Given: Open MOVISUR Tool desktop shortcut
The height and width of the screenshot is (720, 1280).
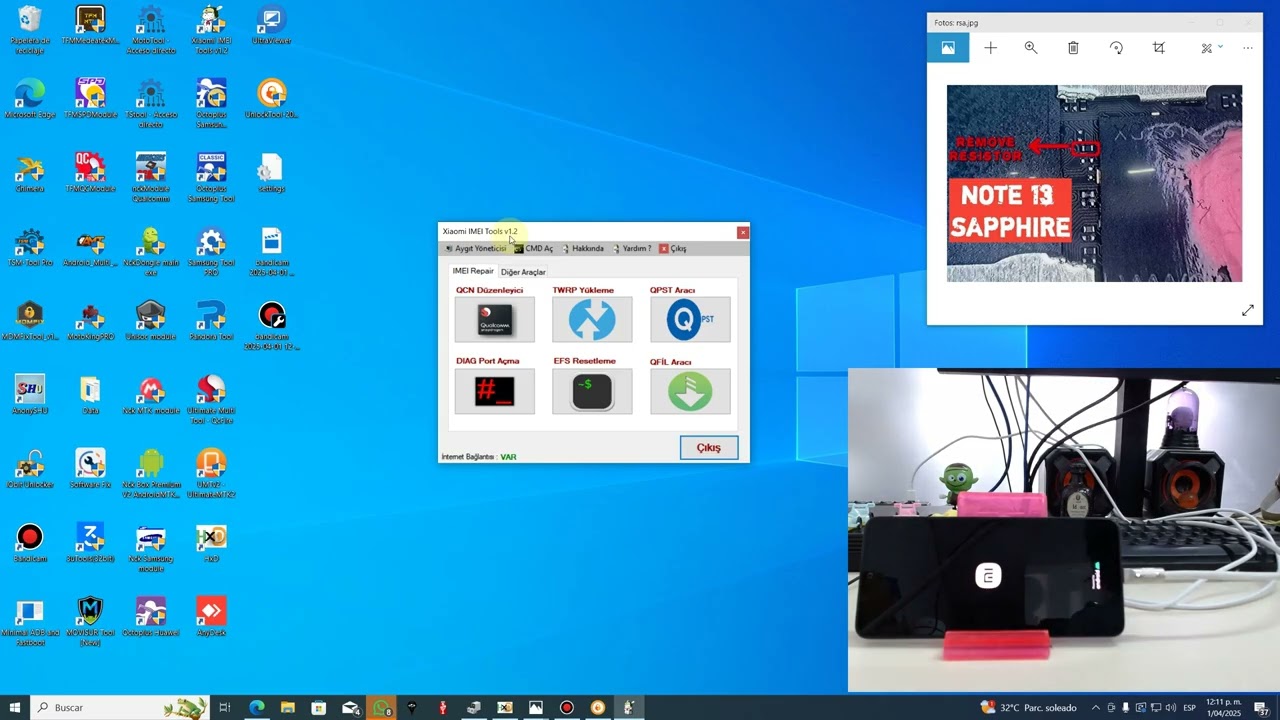Looking at the screenshot, I should click(90, 622).
